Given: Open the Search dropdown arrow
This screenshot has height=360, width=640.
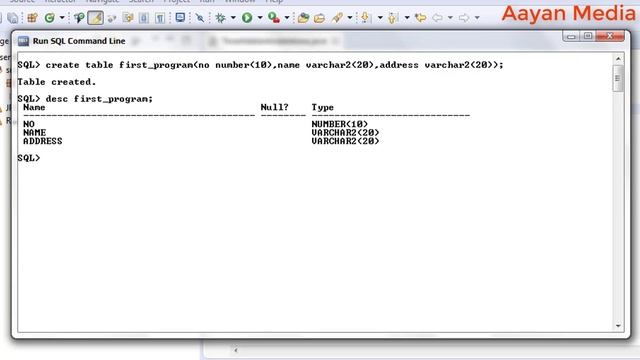Looking at the screenshot, I should 350,18.
